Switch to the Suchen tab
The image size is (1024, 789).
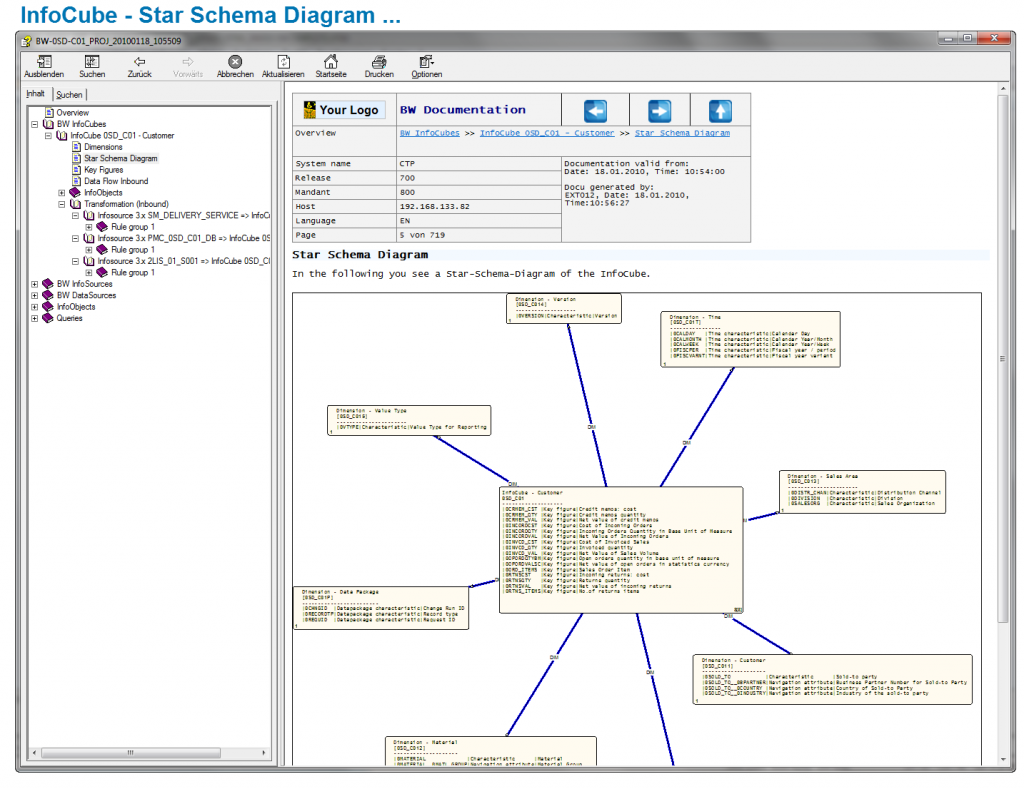coord(69,93)
